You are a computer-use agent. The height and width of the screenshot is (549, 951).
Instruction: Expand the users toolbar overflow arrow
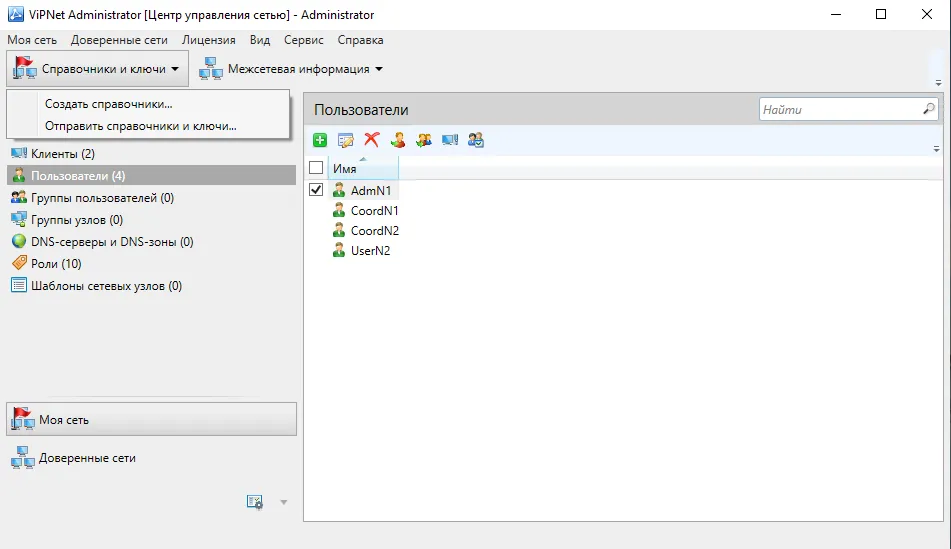point(936,149)
